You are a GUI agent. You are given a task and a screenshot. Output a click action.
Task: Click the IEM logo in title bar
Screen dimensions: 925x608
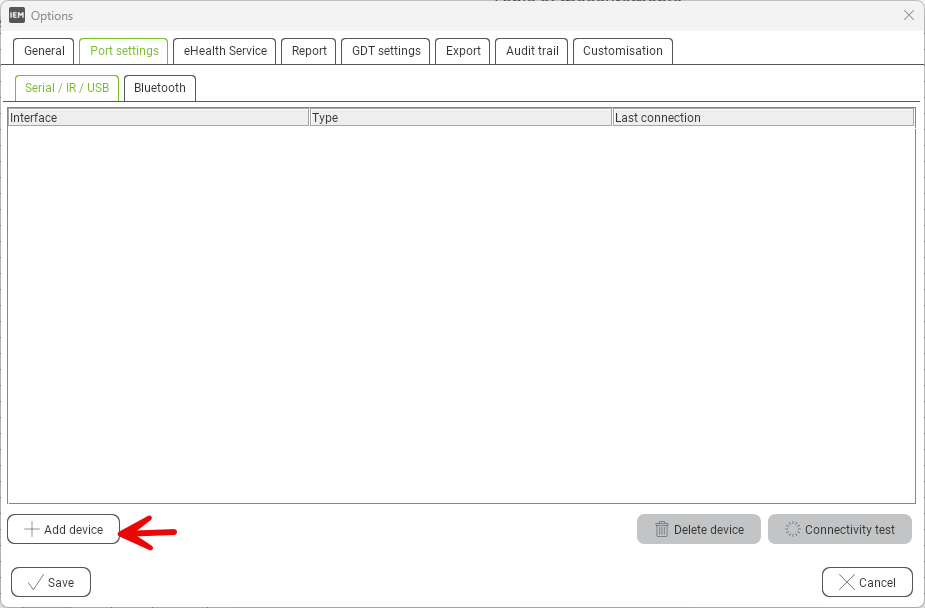pos(17,16)
